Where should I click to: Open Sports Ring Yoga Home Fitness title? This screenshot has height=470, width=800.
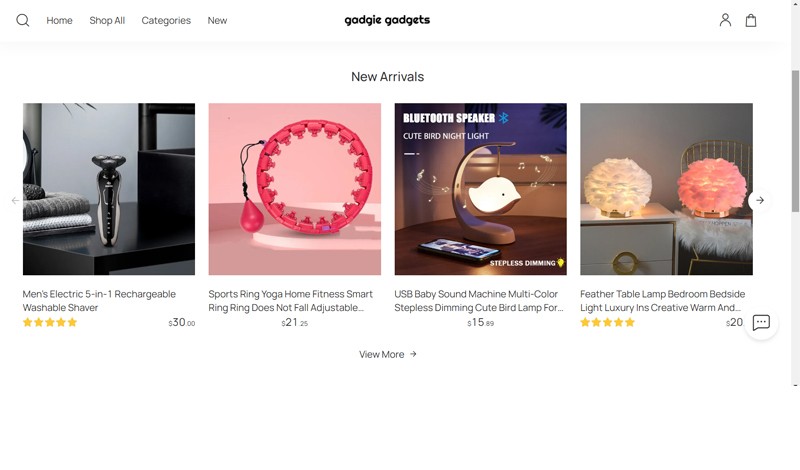[x=290, y=301]
